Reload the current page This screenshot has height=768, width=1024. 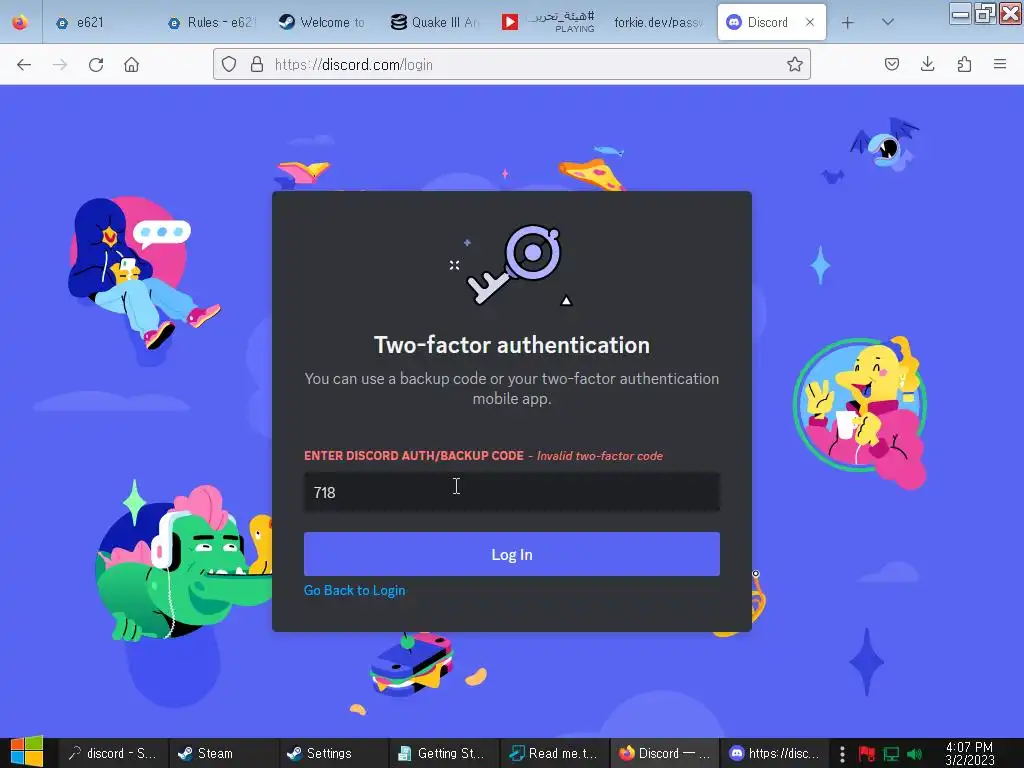tap(96, 65)
